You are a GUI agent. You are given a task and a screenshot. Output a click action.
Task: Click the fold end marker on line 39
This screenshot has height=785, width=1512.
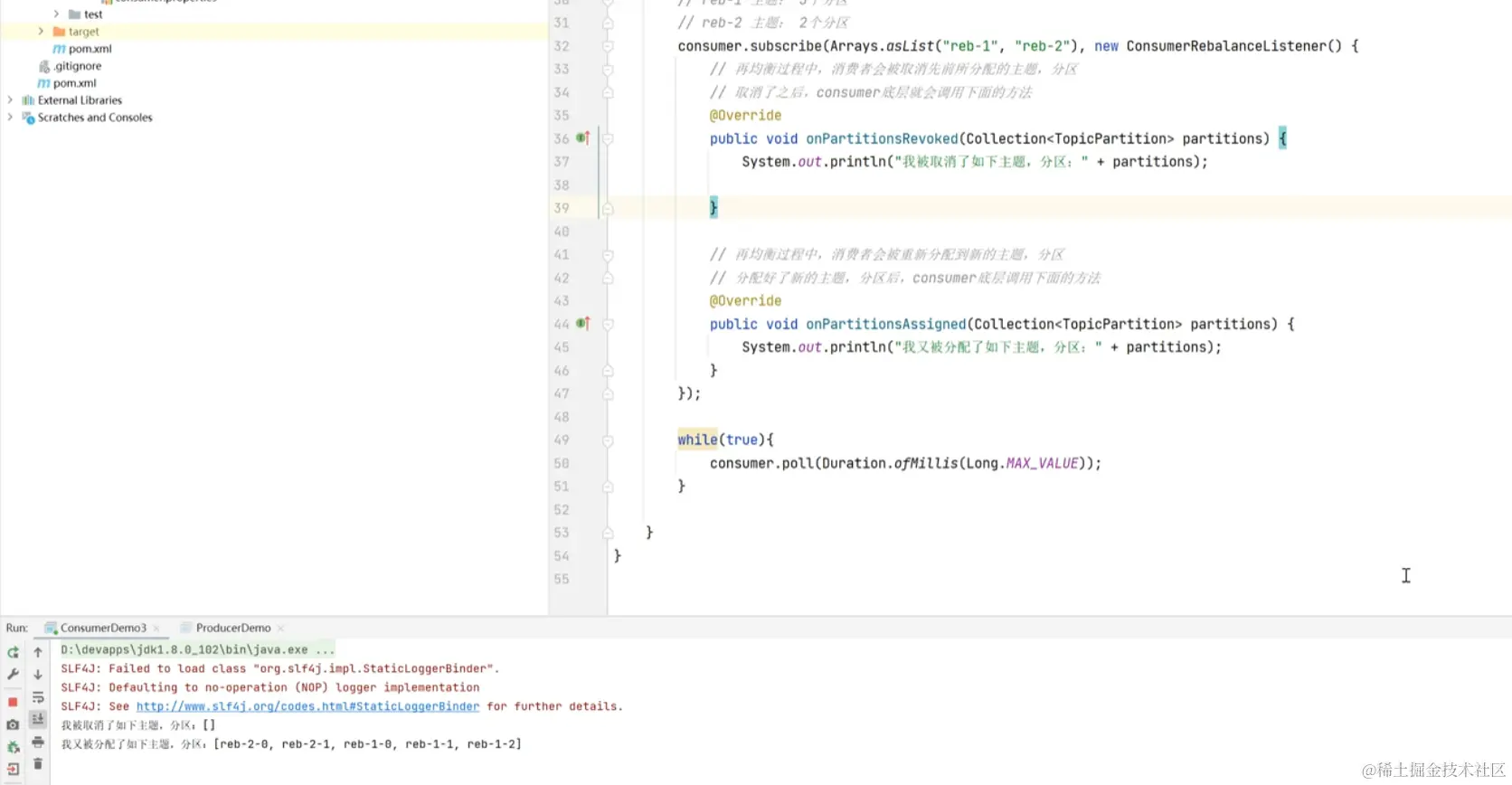[608, 208]
